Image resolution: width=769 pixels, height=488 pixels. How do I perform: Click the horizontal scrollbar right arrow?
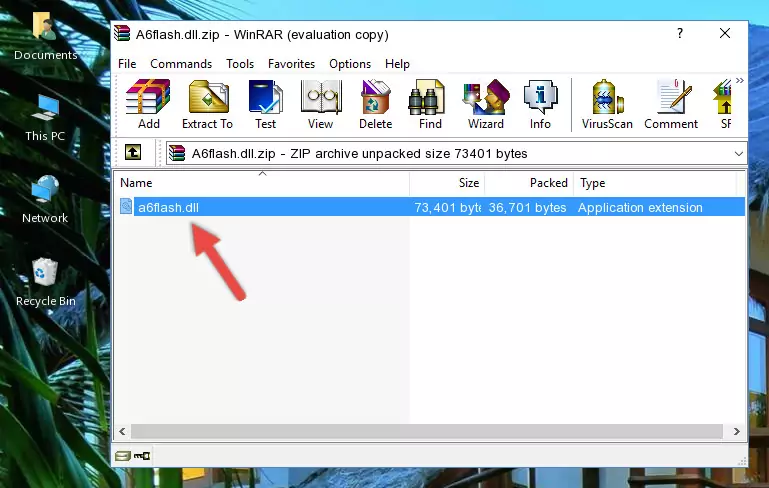(x=737, y=432)
